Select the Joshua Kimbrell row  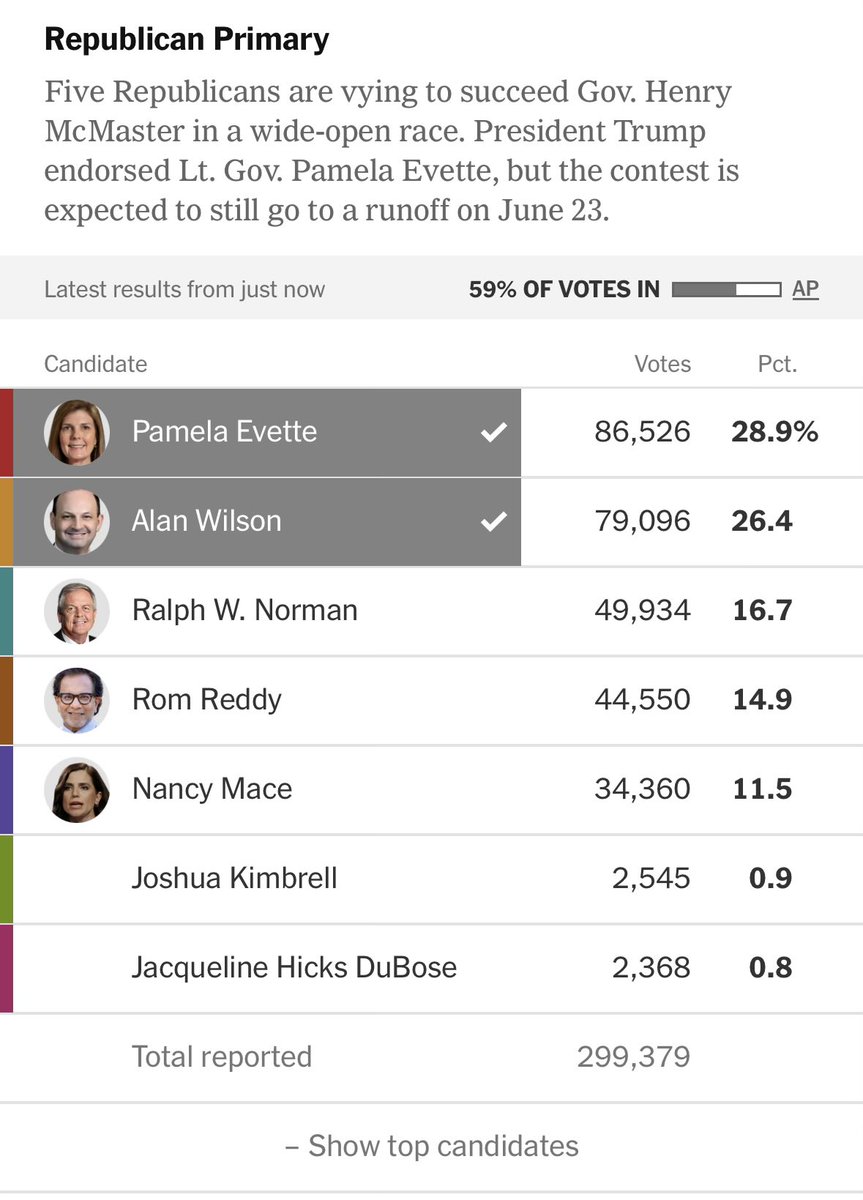tap(431, 879)
